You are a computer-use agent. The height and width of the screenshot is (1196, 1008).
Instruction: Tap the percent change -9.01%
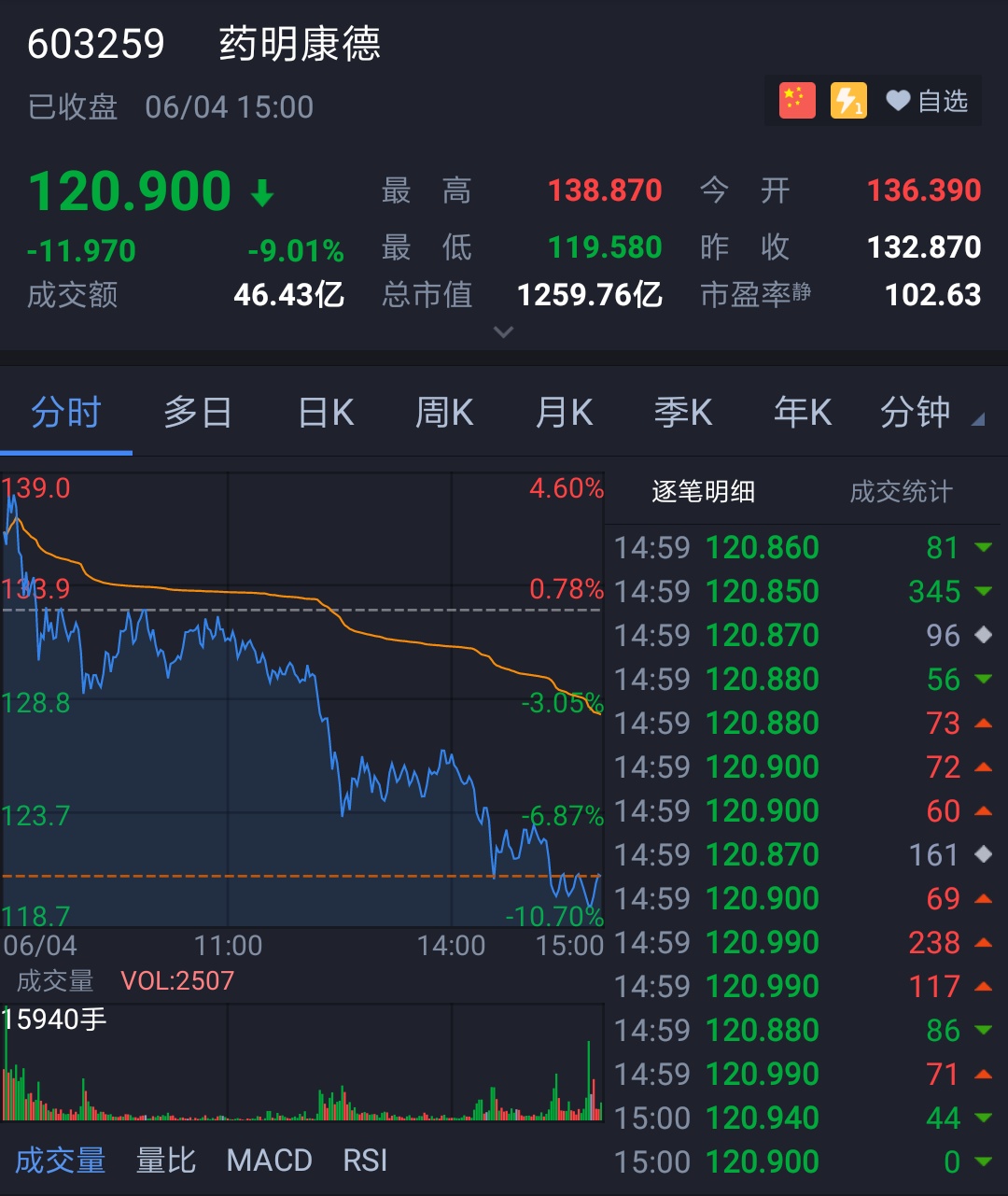[x=296, y=251]
